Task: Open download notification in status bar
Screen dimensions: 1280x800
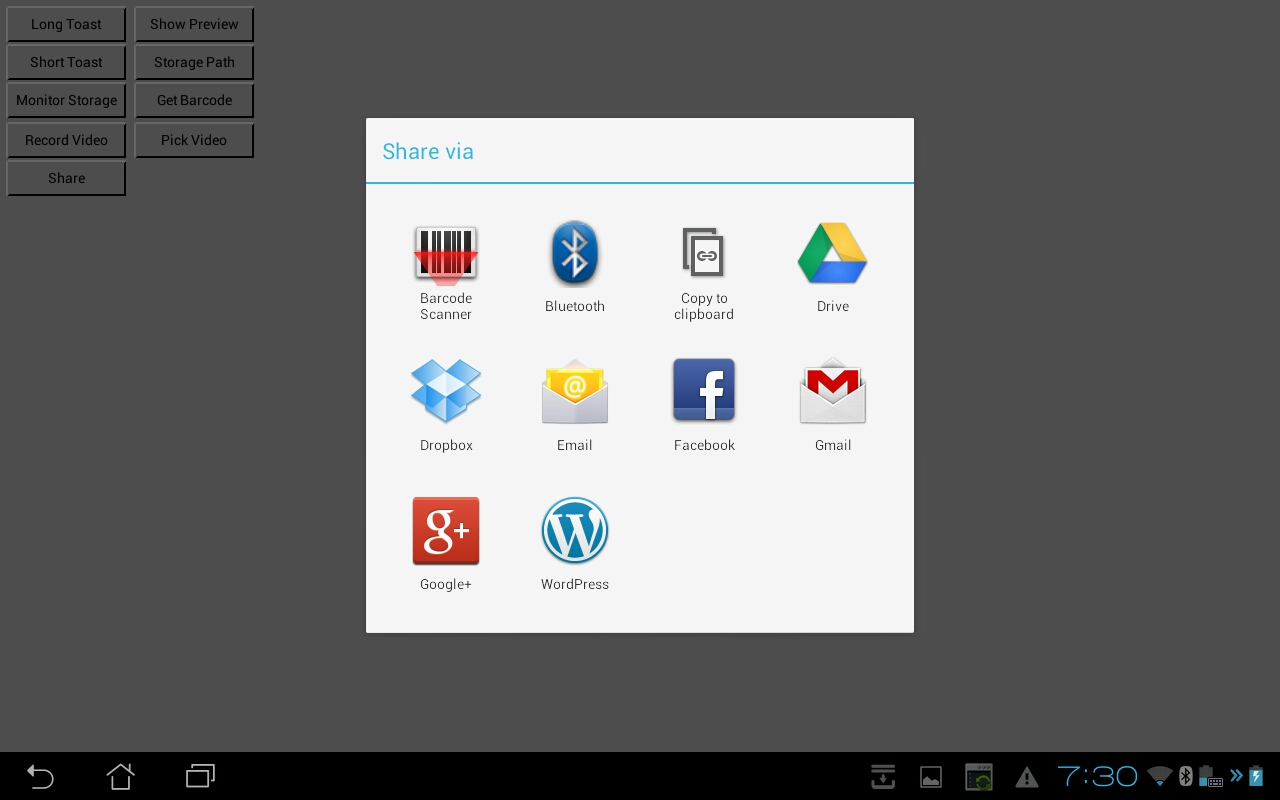Action: pyautogui.click(x=883, y=776)
